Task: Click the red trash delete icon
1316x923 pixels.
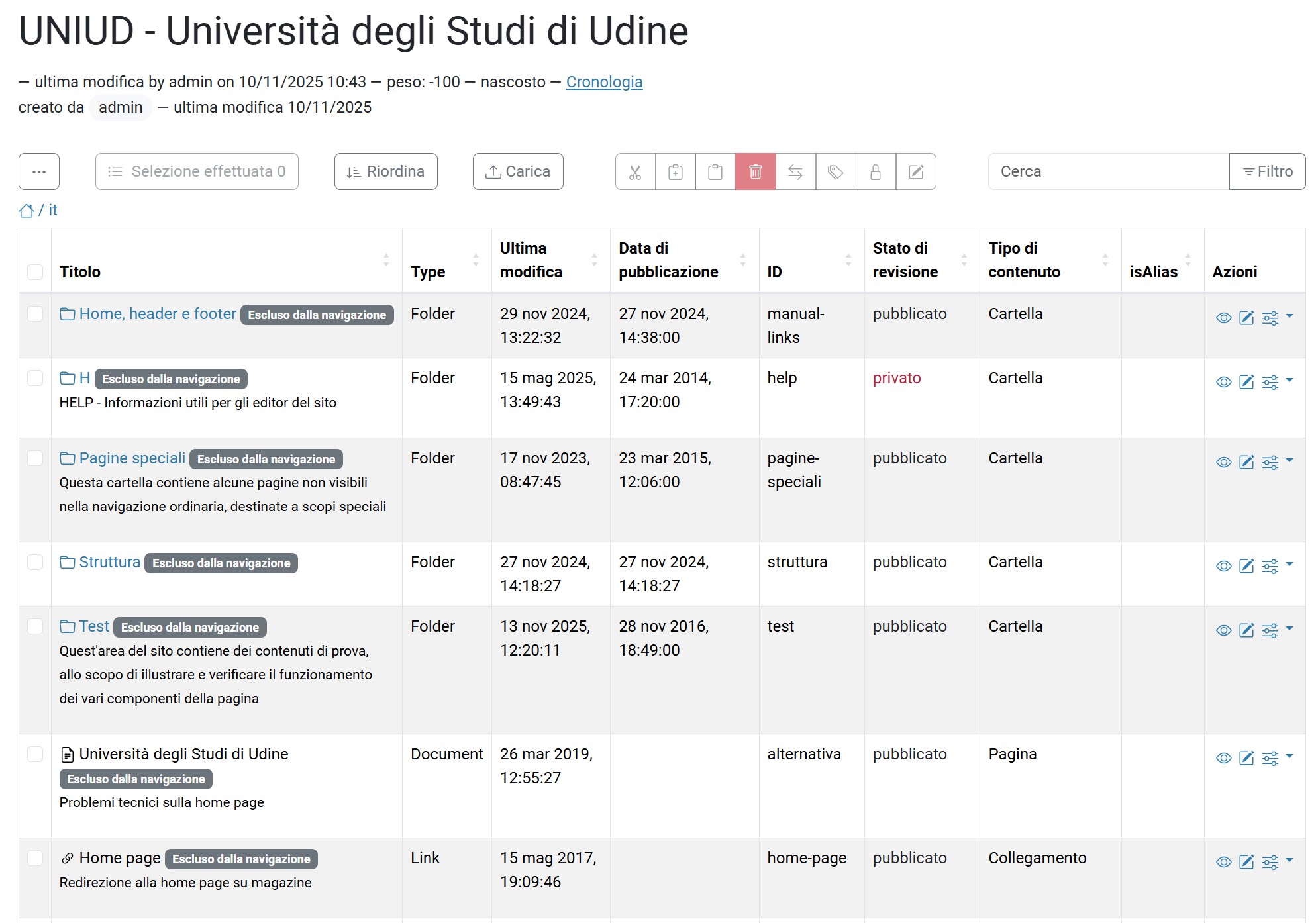Action: tap(755, 172)
